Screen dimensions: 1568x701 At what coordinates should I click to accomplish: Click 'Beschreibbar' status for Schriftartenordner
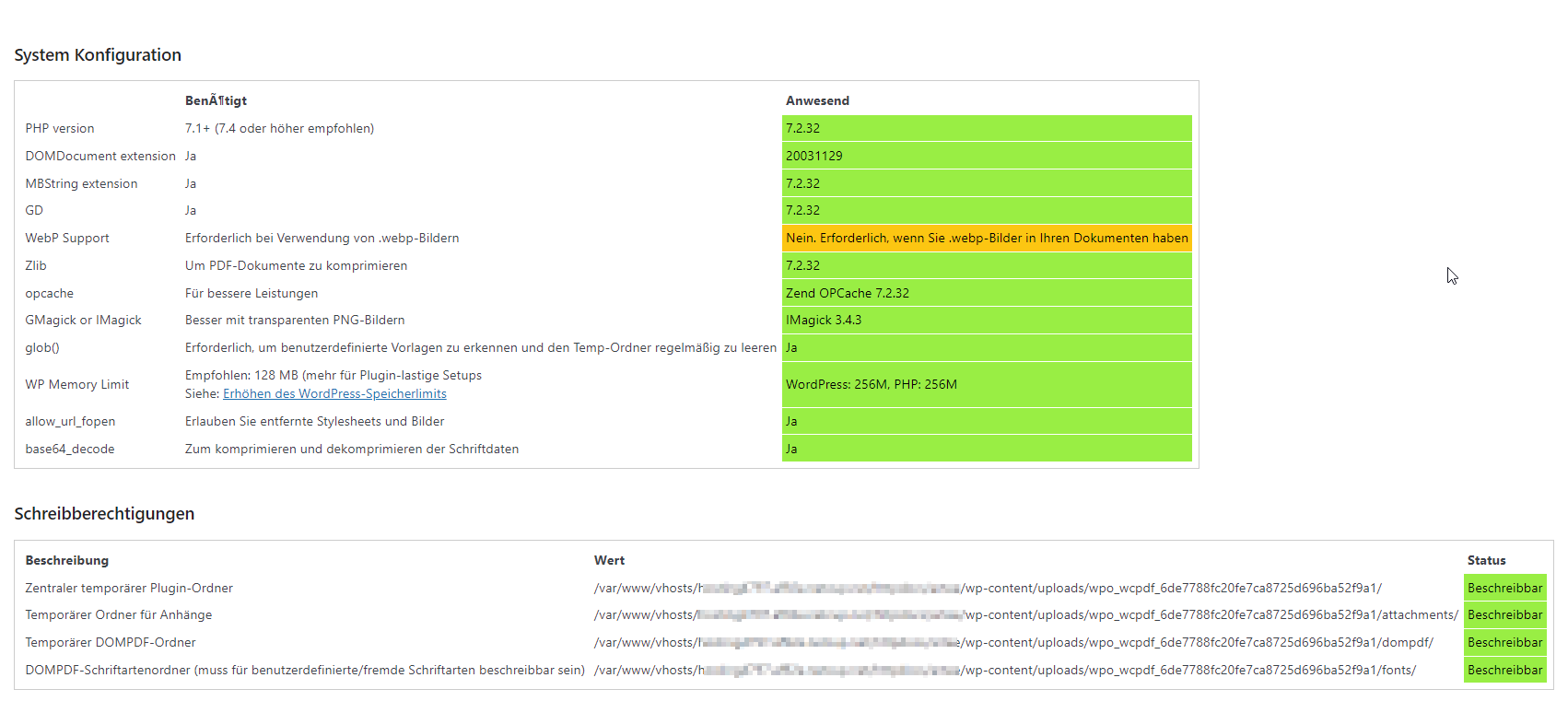[x=1504, y=670]
